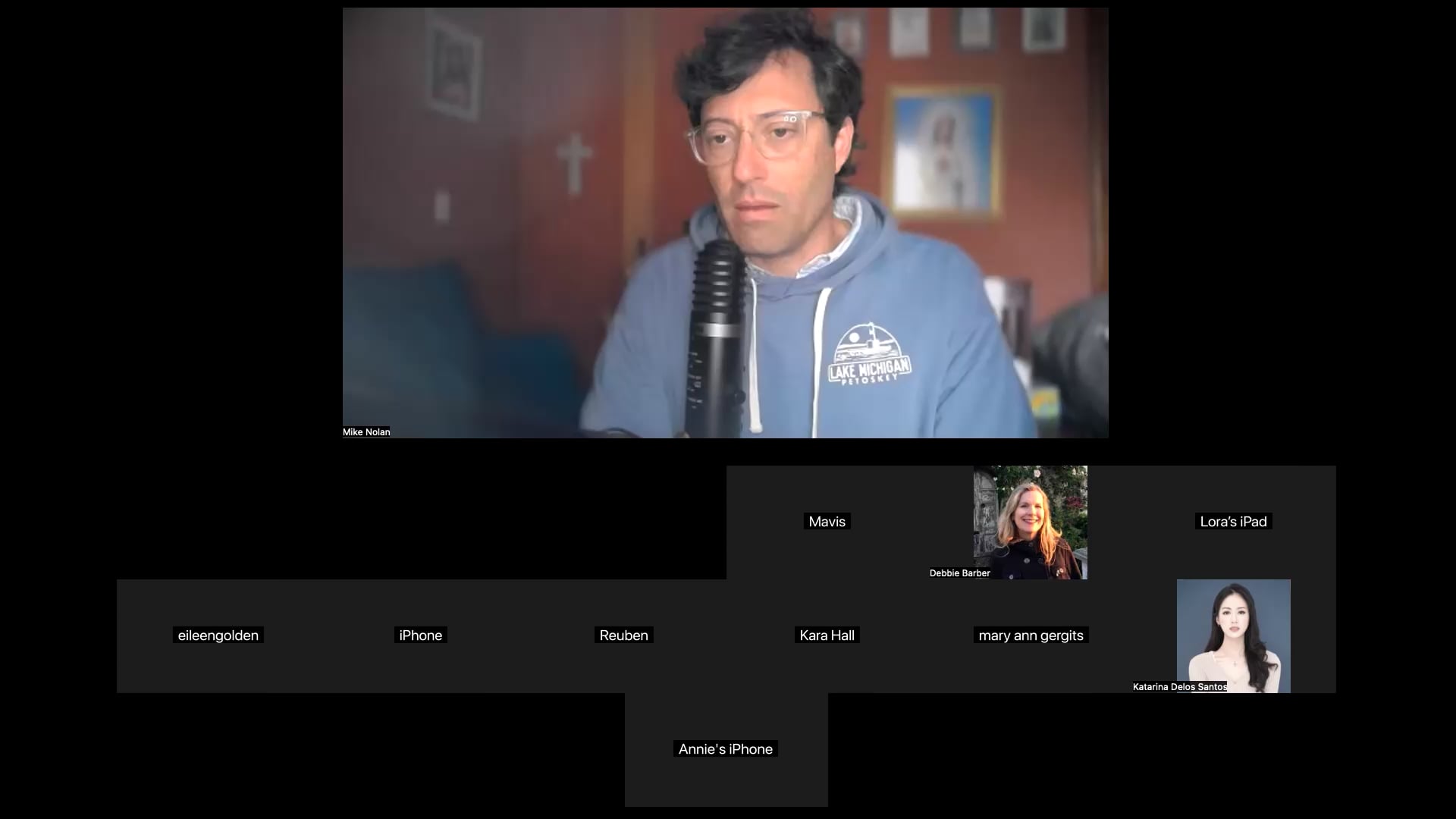
Task: Click the Kara Hall name text
Action: click(827, 635)
